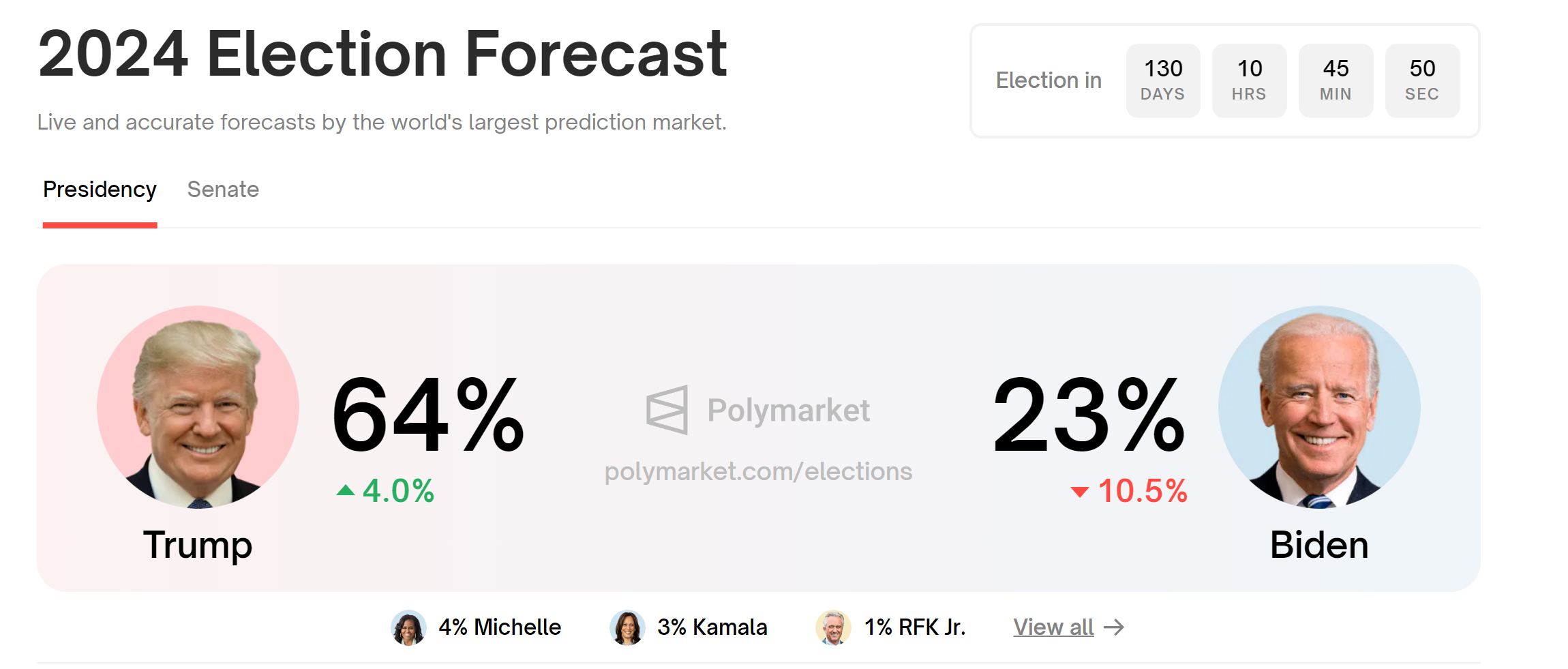
Task: Click the 45 MIN countdown box
Action: (1336, 80)
